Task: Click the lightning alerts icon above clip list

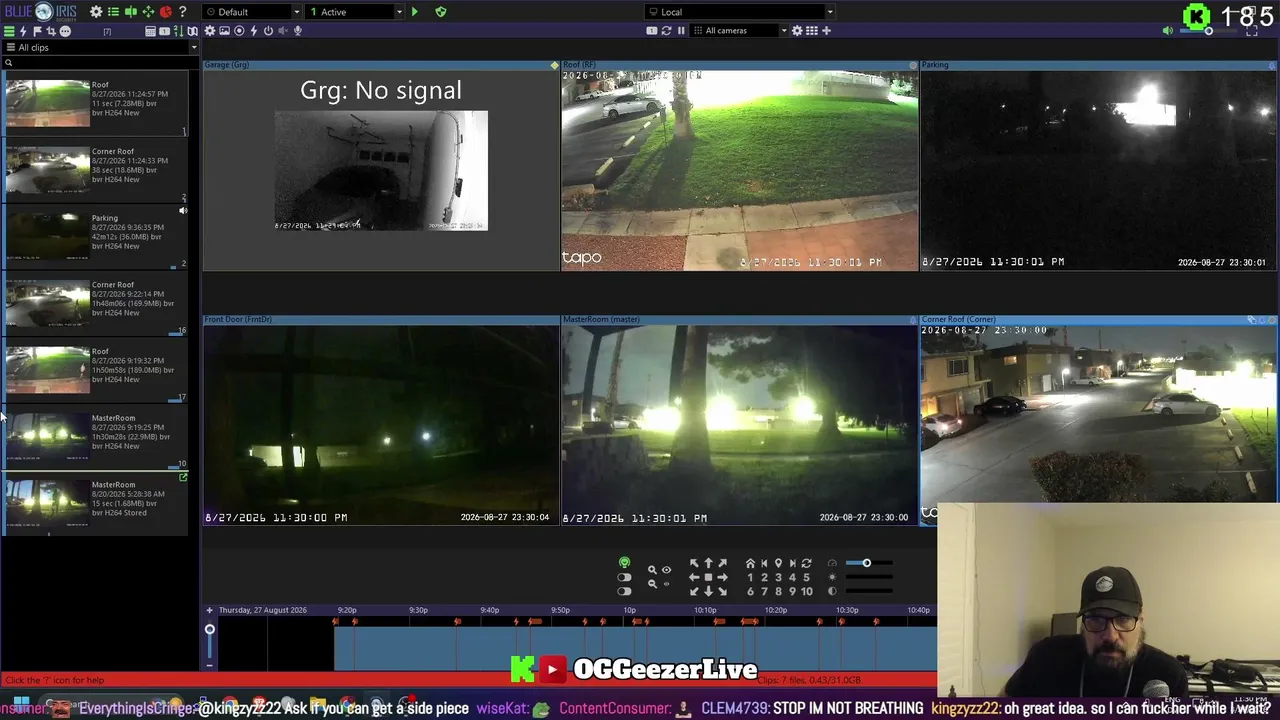Action: point(23,31)
